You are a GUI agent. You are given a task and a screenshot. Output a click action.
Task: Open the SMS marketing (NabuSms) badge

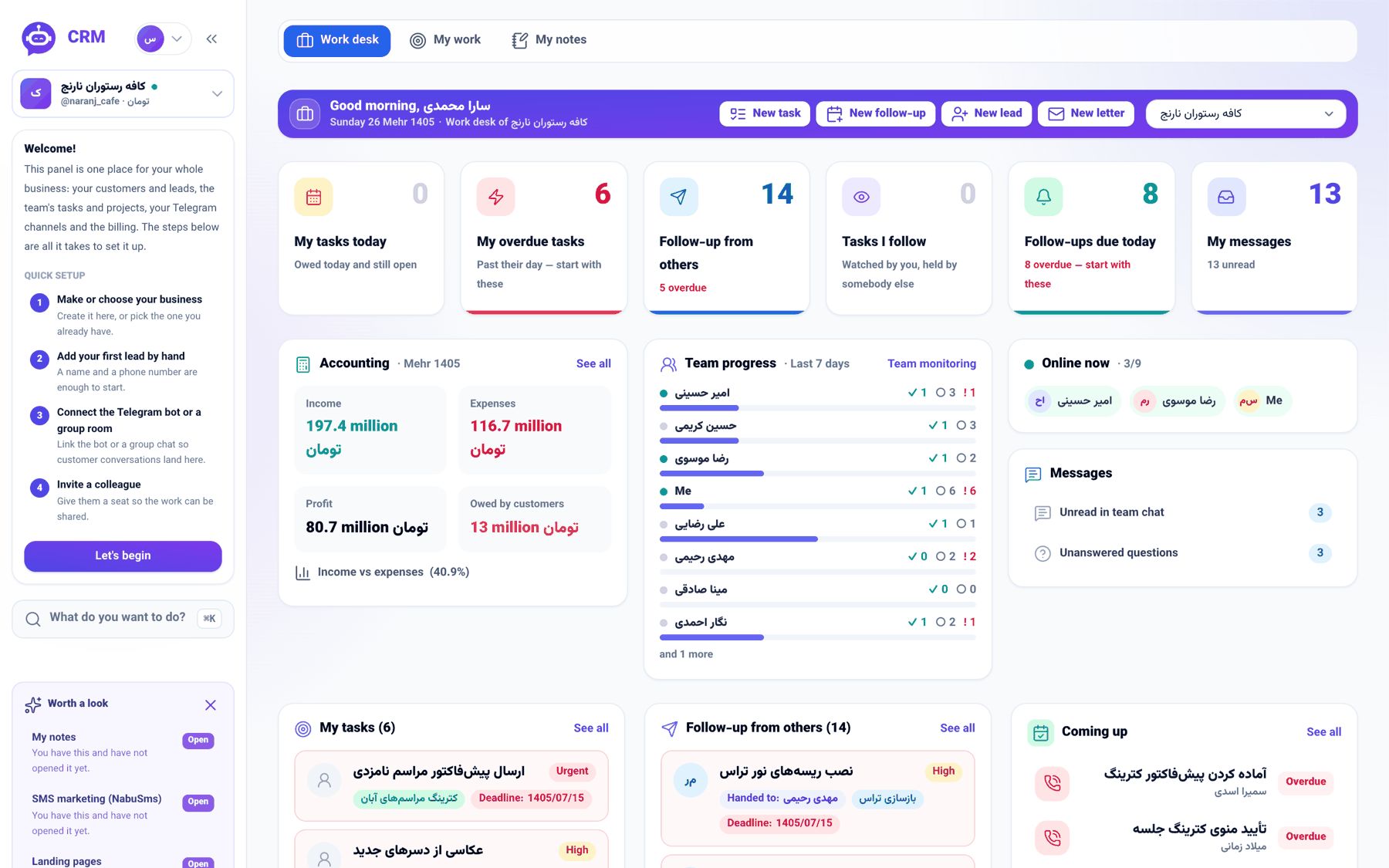coord(198,802)
